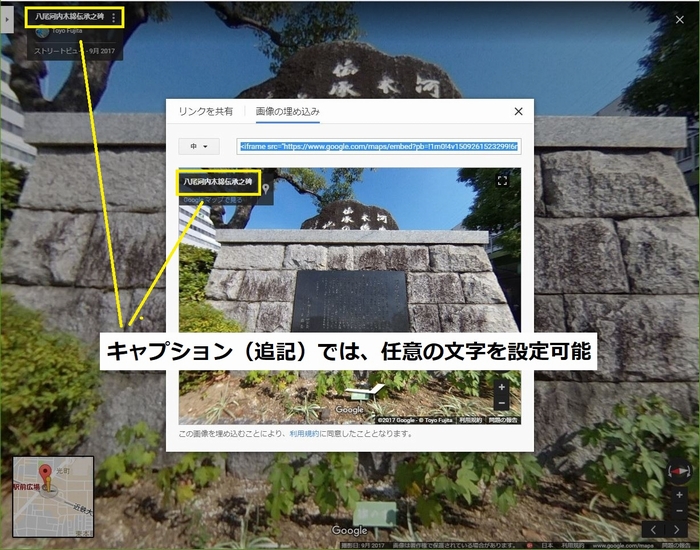Switch to the リンクを共有 tab
This screenshot has height=550, width=700.
coord(205,112)
